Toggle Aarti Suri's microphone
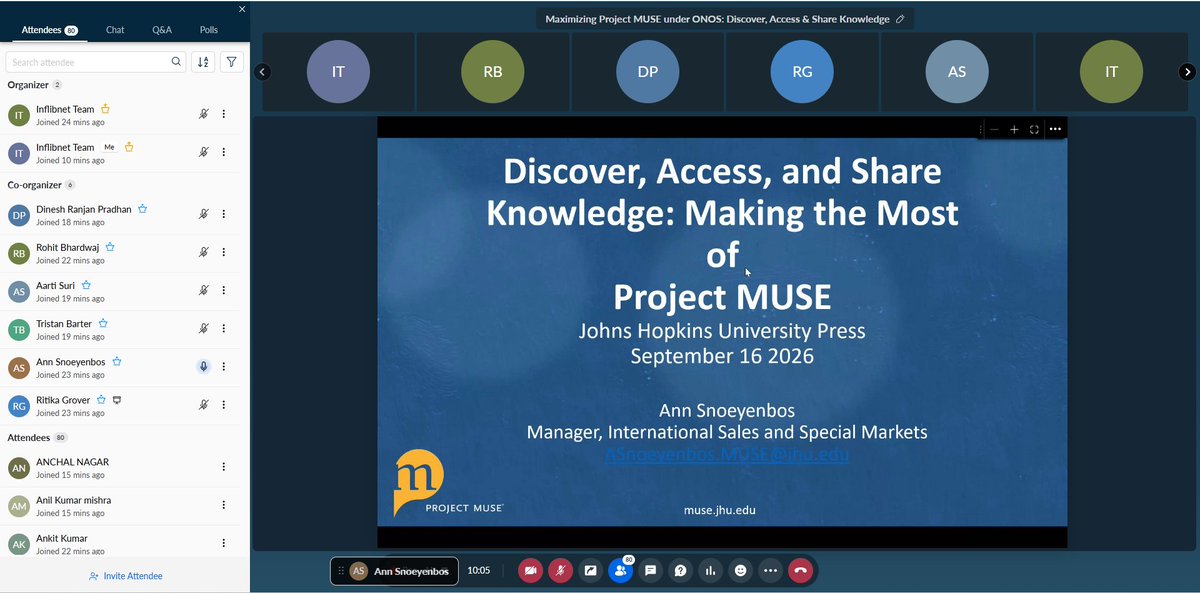1200x593 pixels. coord(204,290)
